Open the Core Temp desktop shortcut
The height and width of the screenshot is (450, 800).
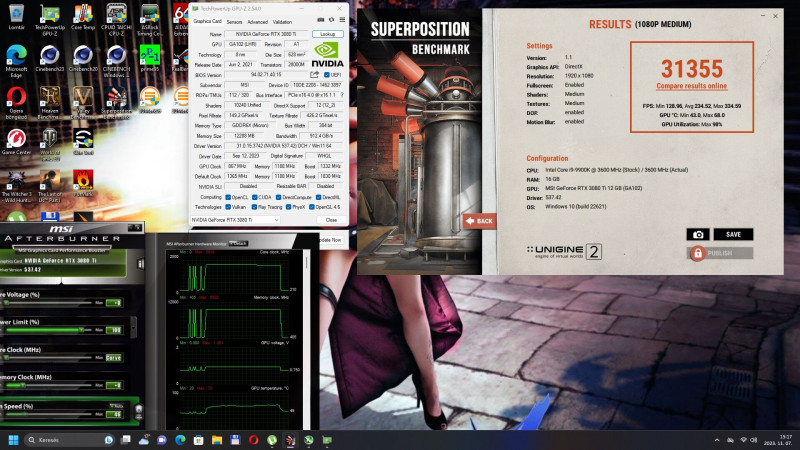(83, 16)
